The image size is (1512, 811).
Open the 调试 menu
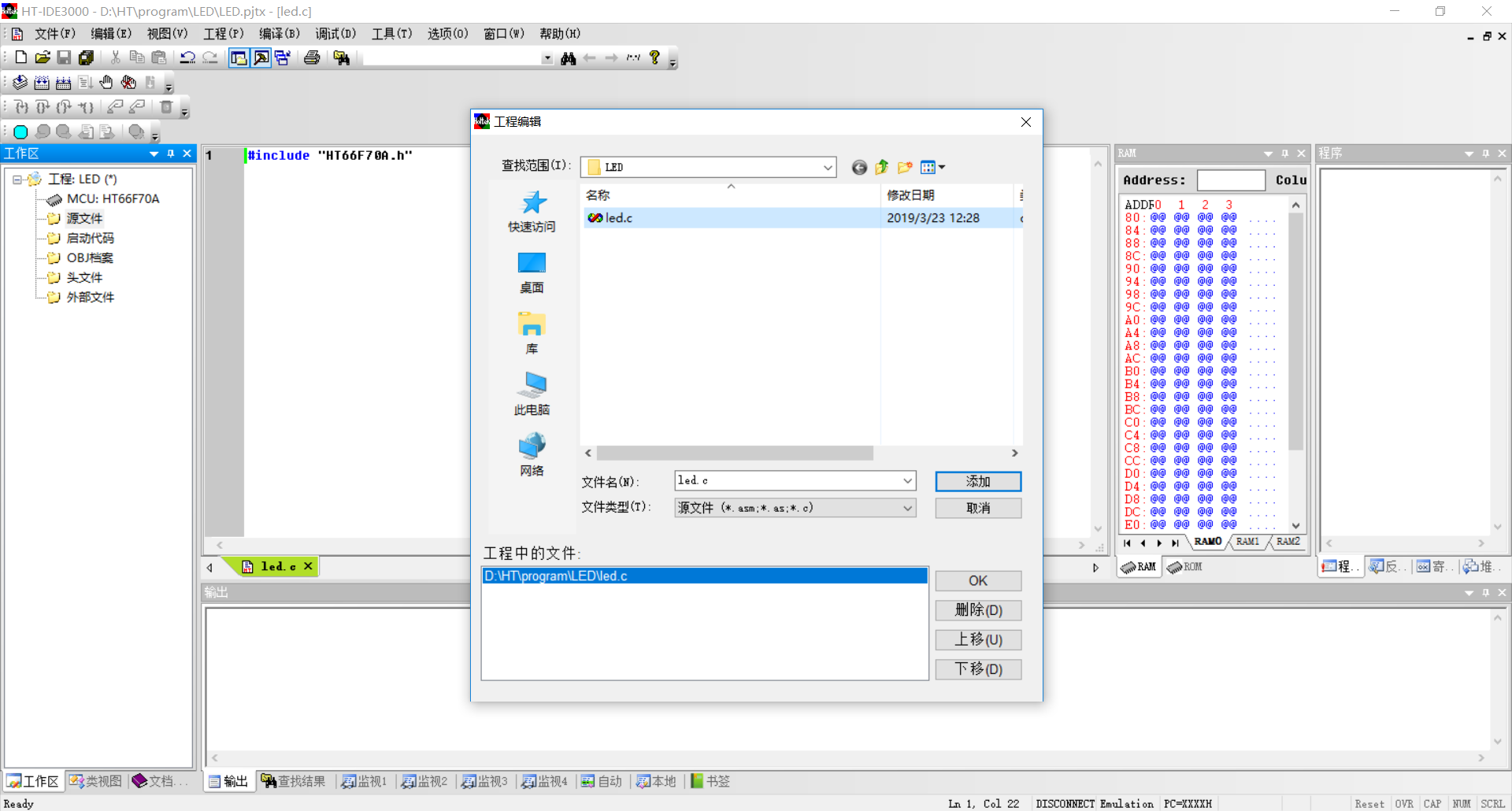pos(335,33)
